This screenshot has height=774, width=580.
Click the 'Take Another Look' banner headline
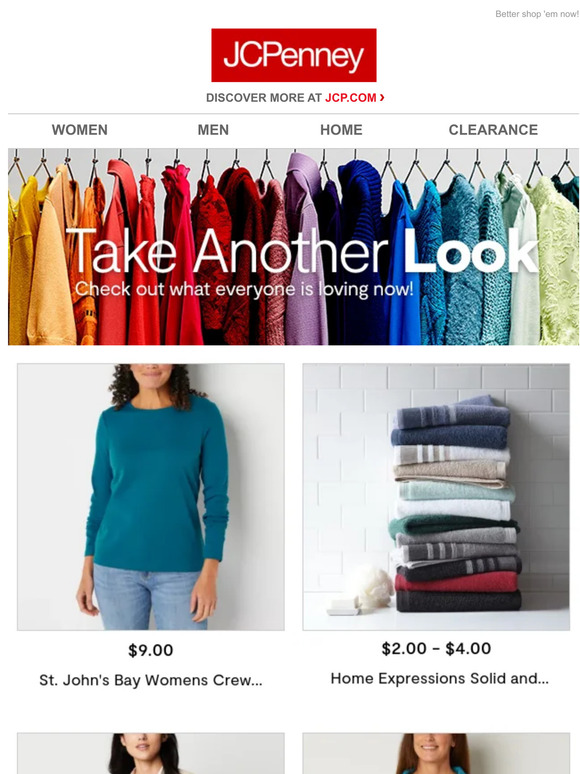tap(302, 251)
